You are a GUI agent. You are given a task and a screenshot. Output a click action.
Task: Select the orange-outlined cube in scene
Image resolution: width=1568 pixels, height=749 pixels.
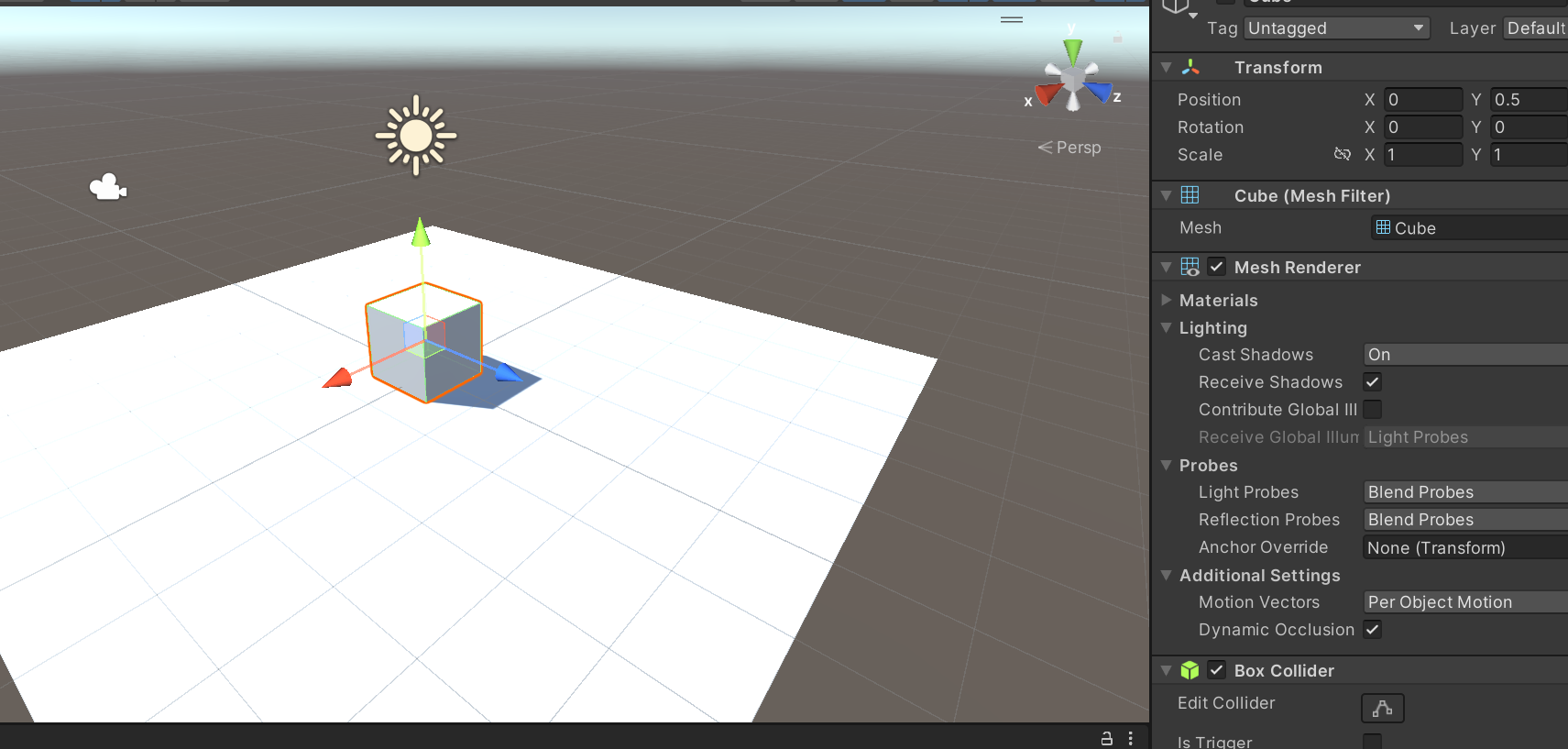424,343
